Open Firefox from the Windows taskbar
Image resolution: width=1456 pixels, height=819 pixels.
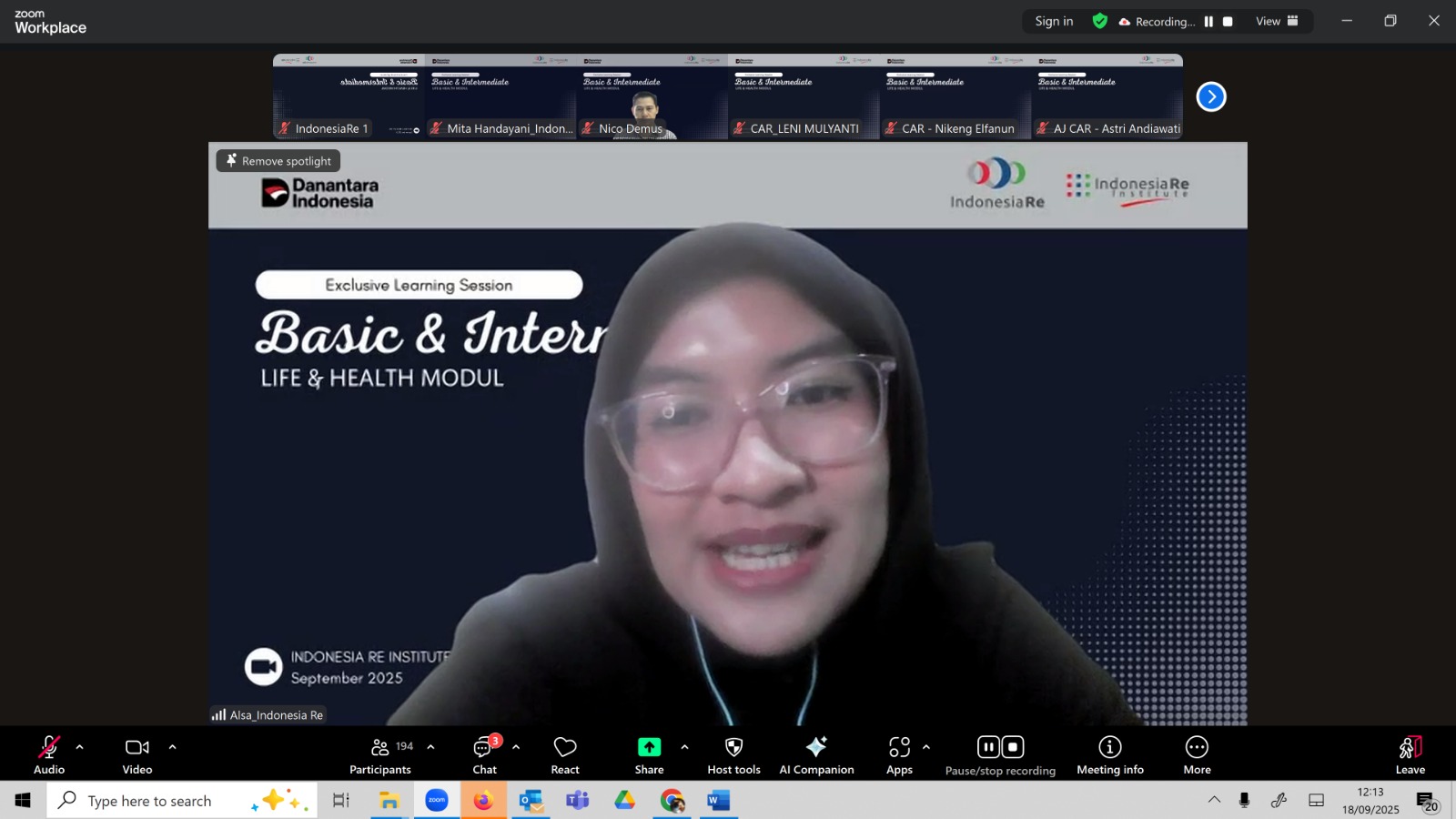click(x=483, y=801)
